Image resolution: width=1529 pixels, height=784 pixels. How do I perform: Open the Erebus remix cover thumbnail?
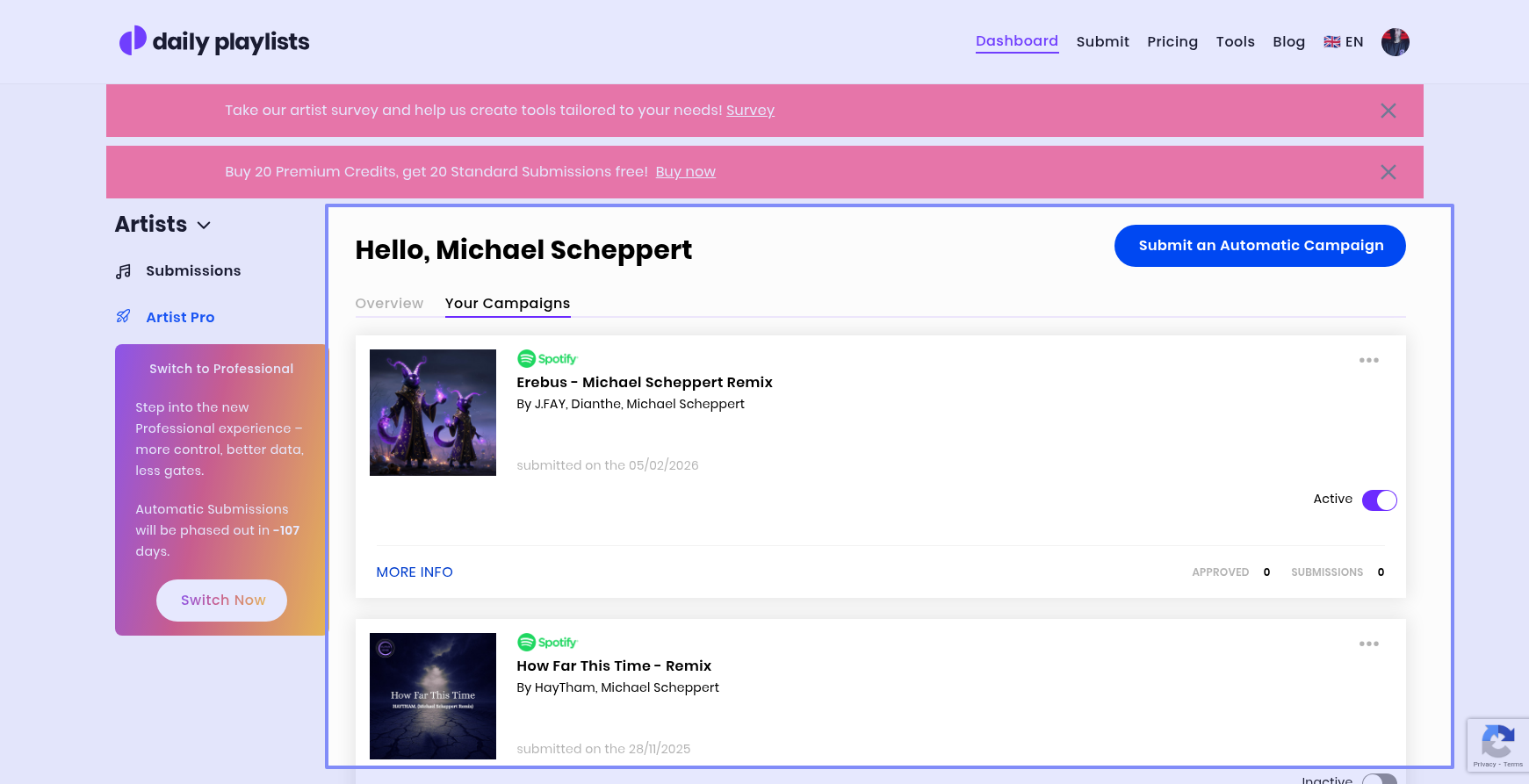pos(433,413)
